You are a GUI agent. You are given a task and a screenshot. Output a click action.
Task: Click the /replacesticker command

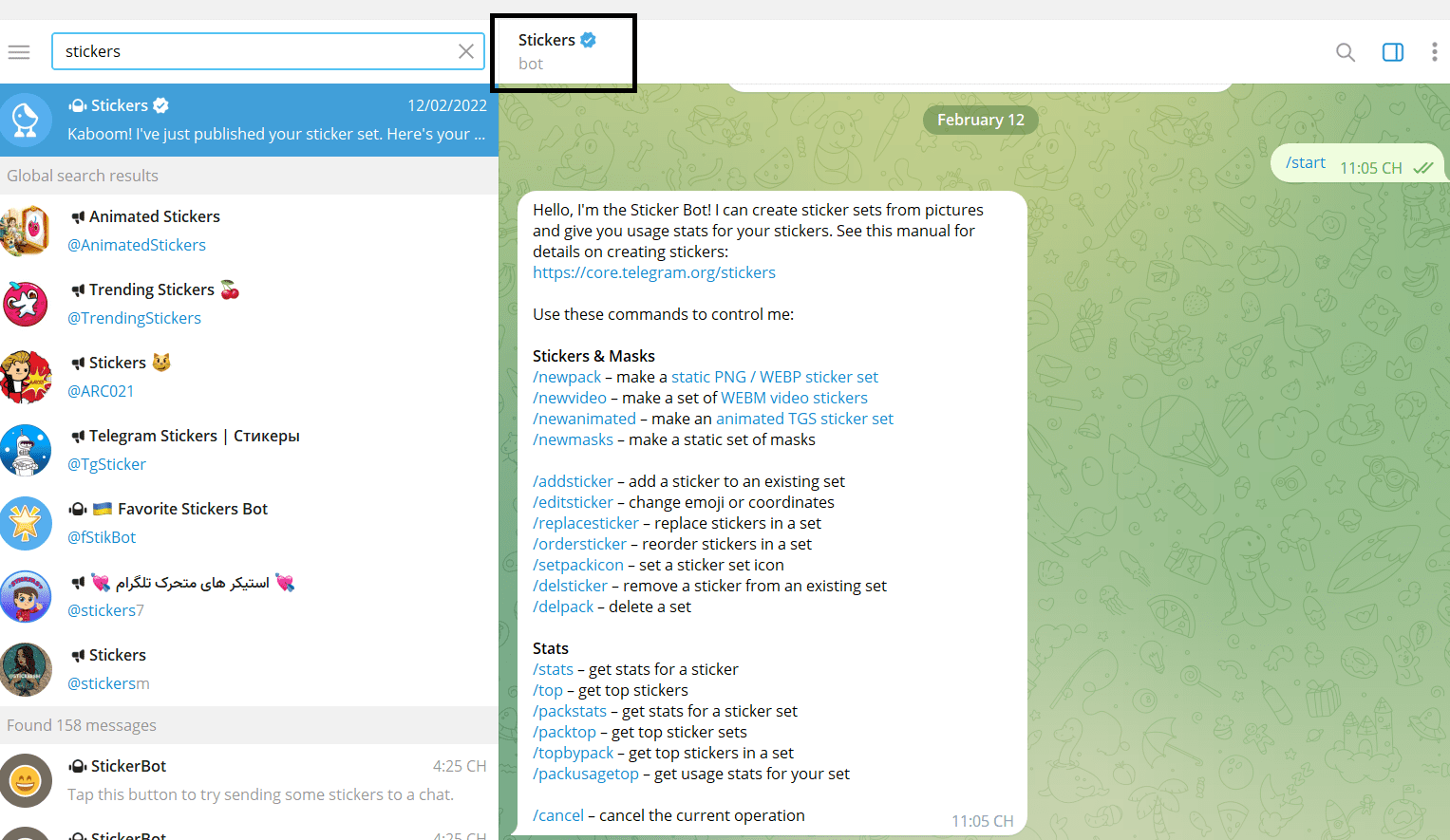pyautogui.click(x=586, y=523)
